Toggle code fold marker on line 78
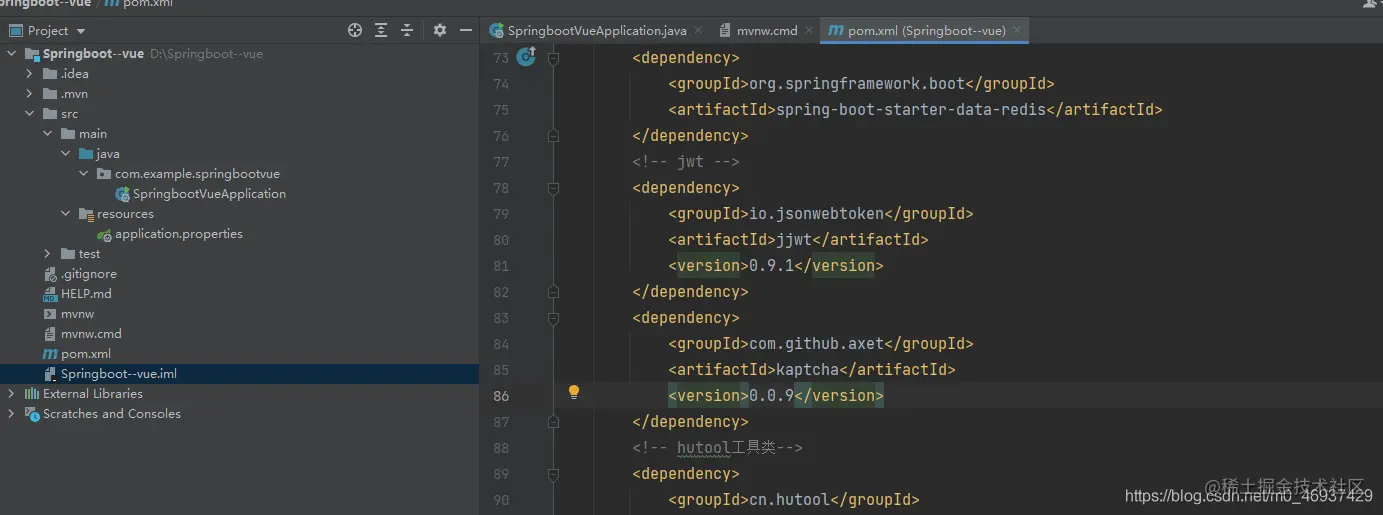 (554, 188)
